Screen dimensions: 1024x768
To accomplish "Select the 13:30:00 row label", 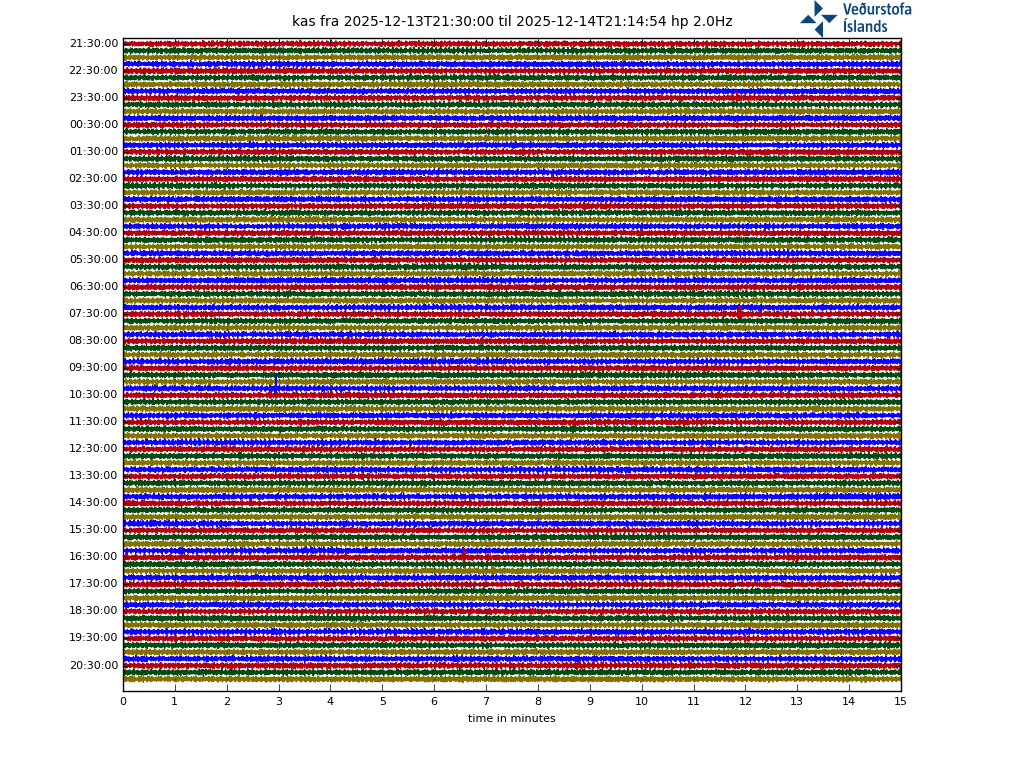I will tap(94, 476).
